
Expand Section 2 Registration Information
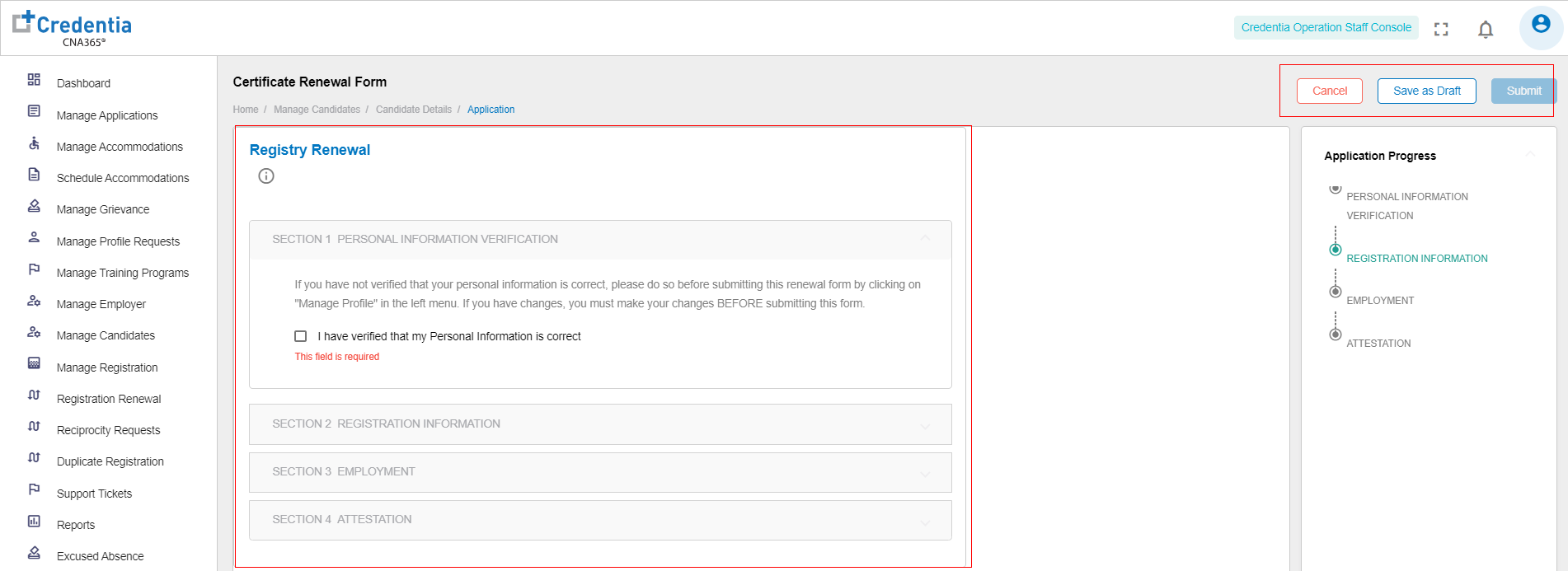tap(600, 424)
